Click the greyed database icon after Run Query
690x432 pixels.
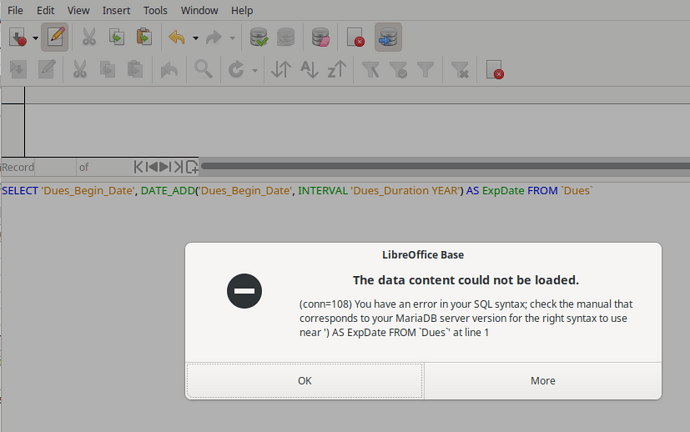(286, 37)
